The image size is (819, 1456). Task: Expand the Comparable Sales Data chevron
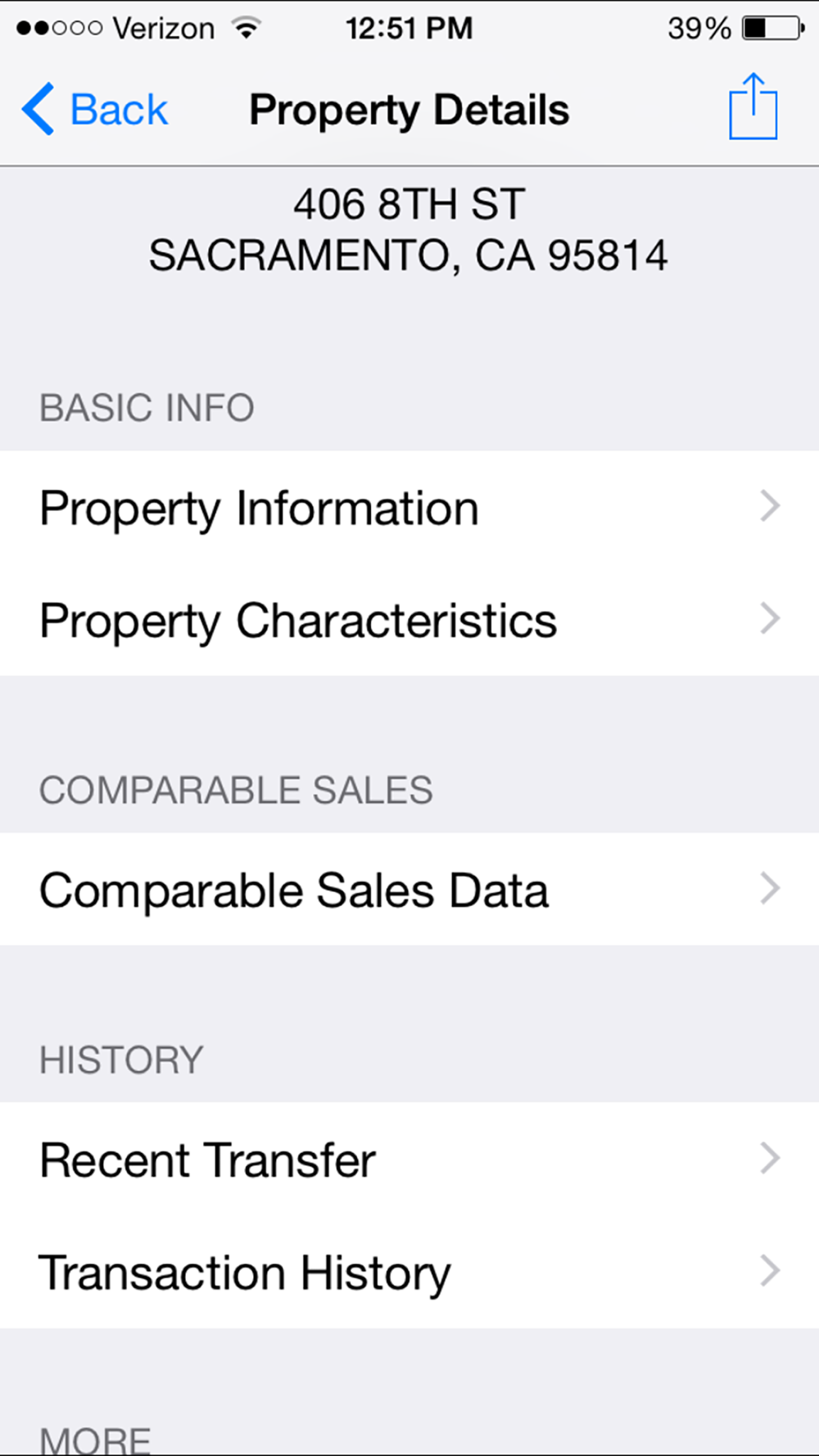pyautogui.click(x=770, y=889)
